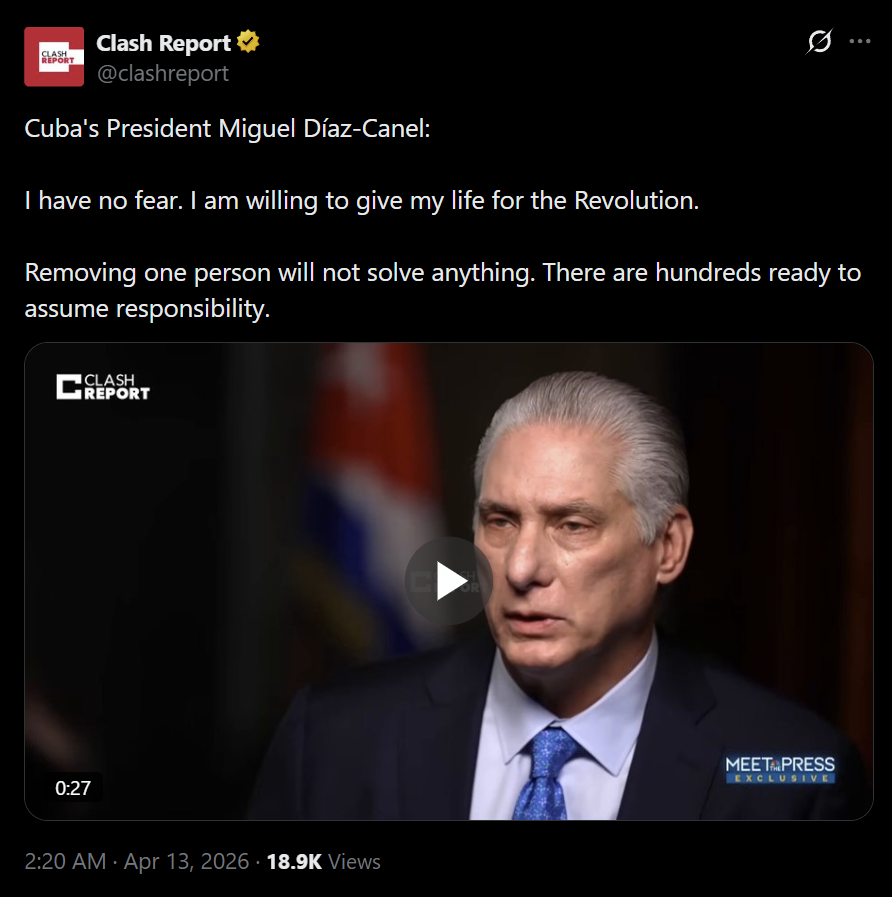The height and width of the screenshot is (897, 892).
Task: Click the line naming Miguel Díaz-Canel
Action: click(x=227, y=128)
